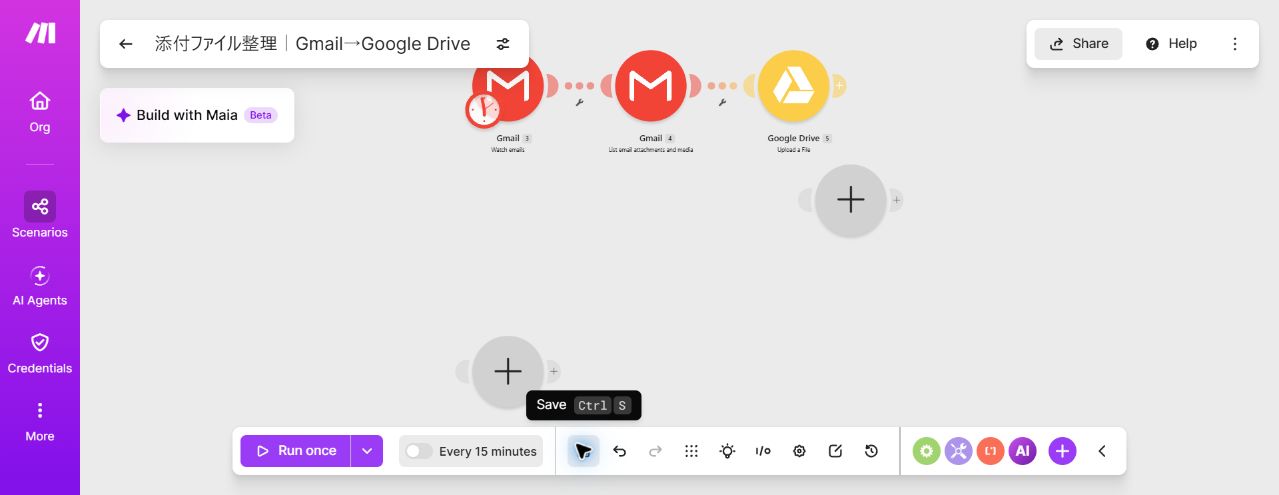Click the Make logo in the sidebar
Image resolution: width=1279 pixels, height=495 pixels.
40,33
